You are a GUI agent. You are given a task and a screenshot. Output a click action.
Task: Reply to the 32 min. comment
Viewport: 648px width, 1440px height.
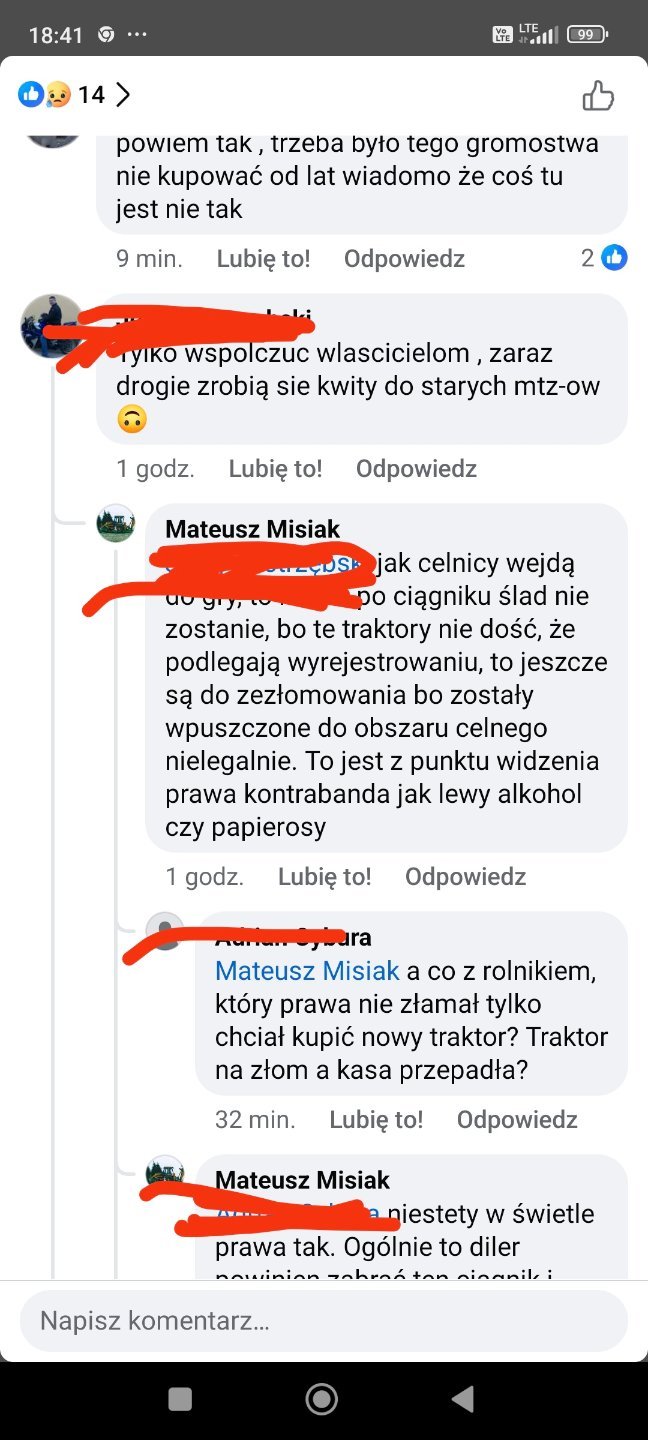pos(517,1119)
